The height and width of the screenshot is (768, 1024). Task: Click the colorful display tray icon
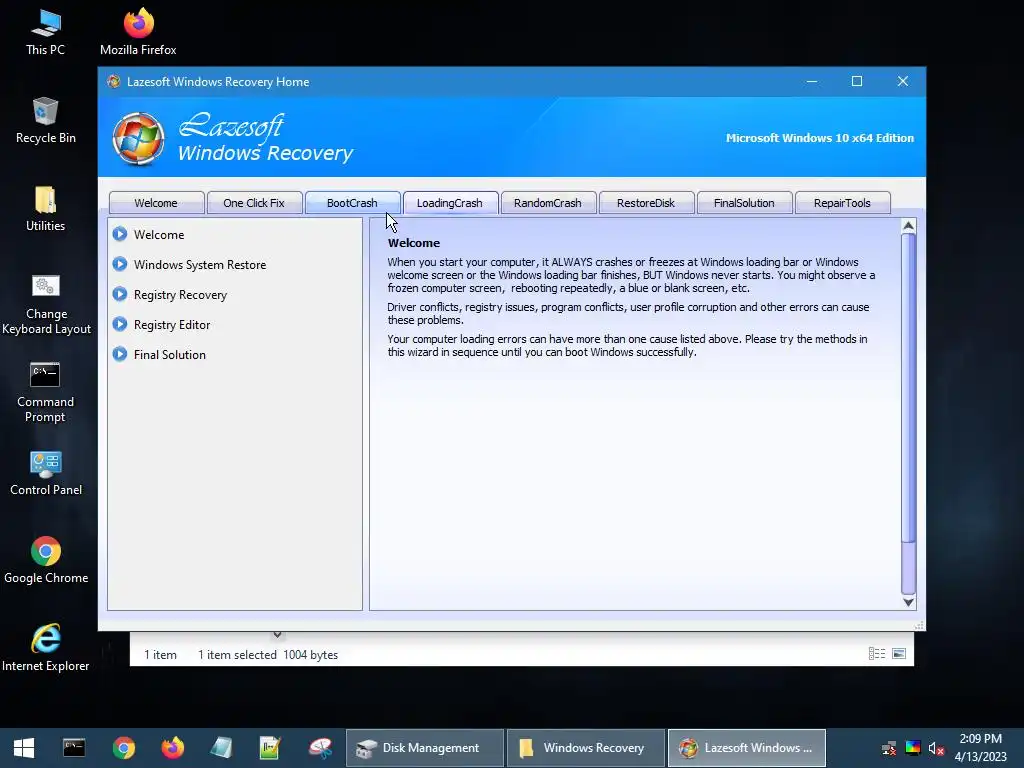click(x=913, y=748)
